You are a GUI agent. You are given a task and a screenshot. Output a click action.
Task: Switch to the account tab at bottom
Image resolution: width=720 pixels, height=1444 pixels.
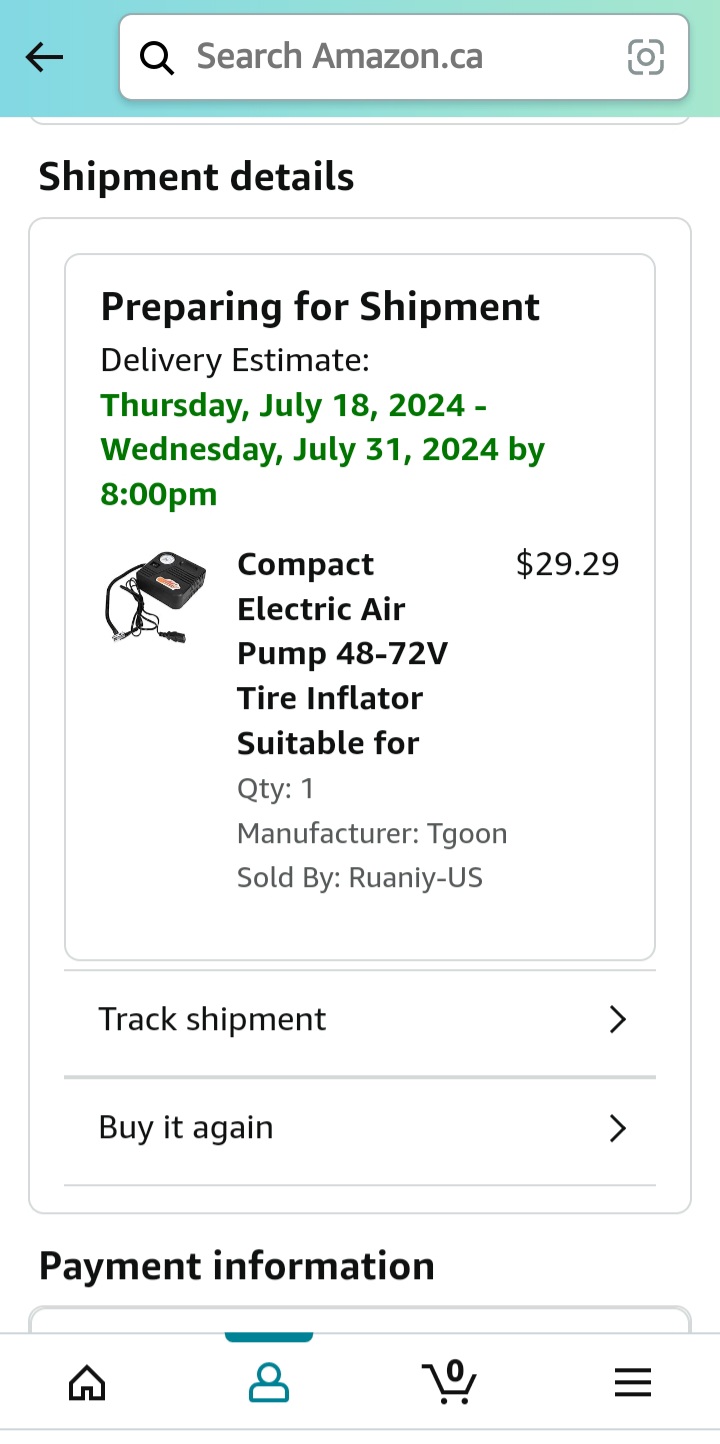pos(268,1383)
